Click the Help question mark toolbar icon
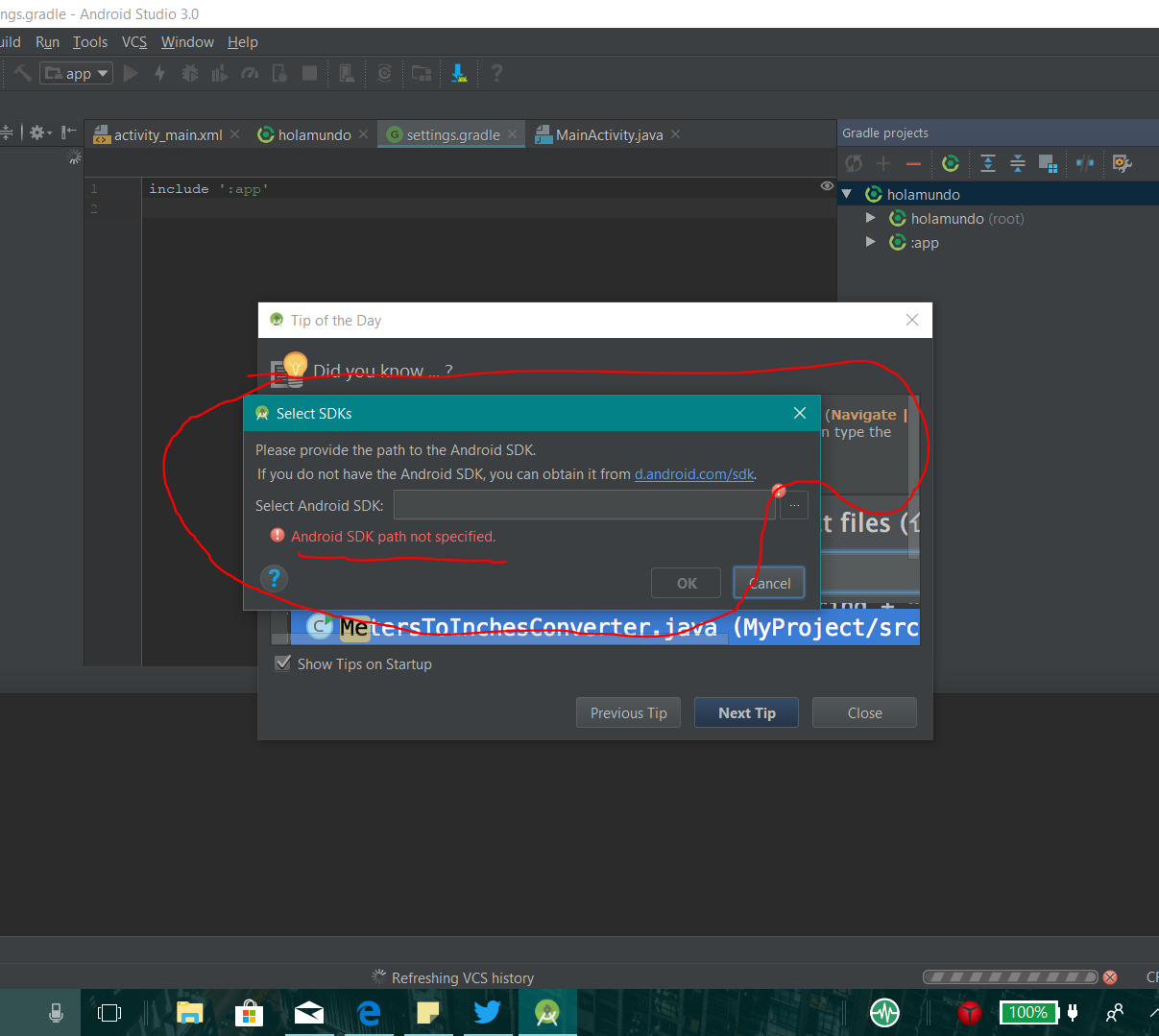This screenshot has height=1036, width=1159. coord(496,73)
